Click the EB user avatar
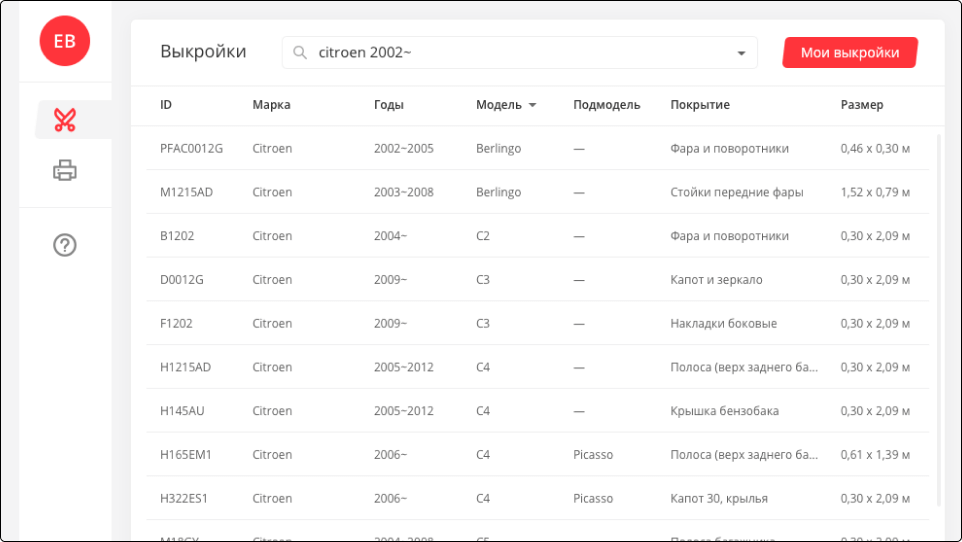 [x=64, y=40]
